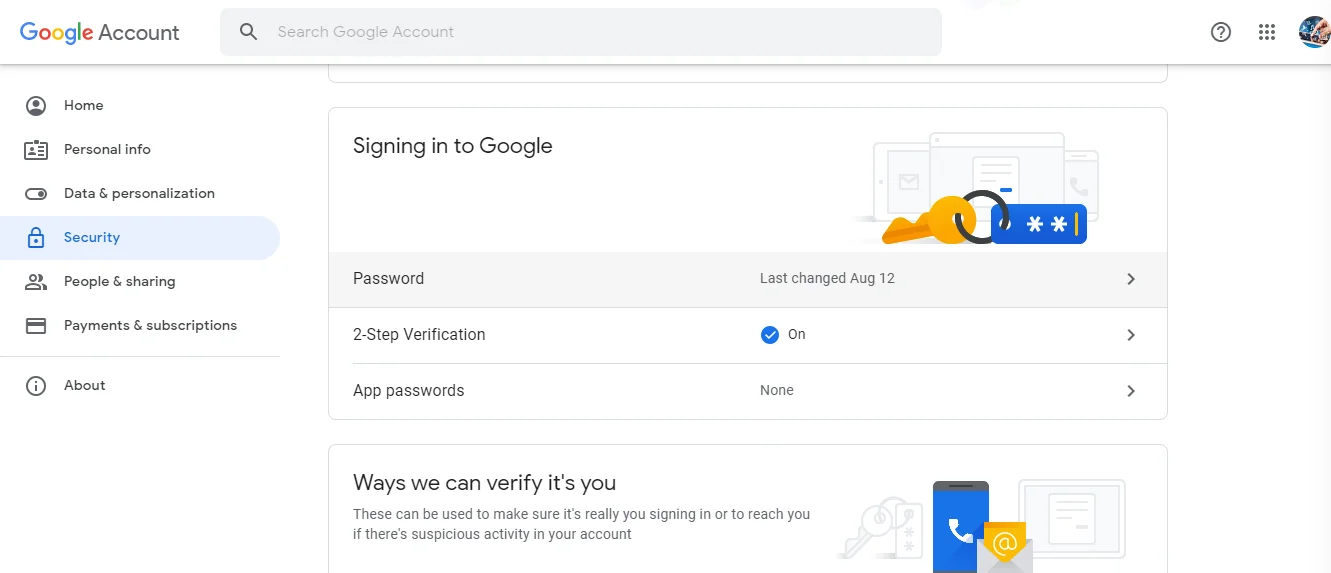Click the About info icon

[36, 386]
